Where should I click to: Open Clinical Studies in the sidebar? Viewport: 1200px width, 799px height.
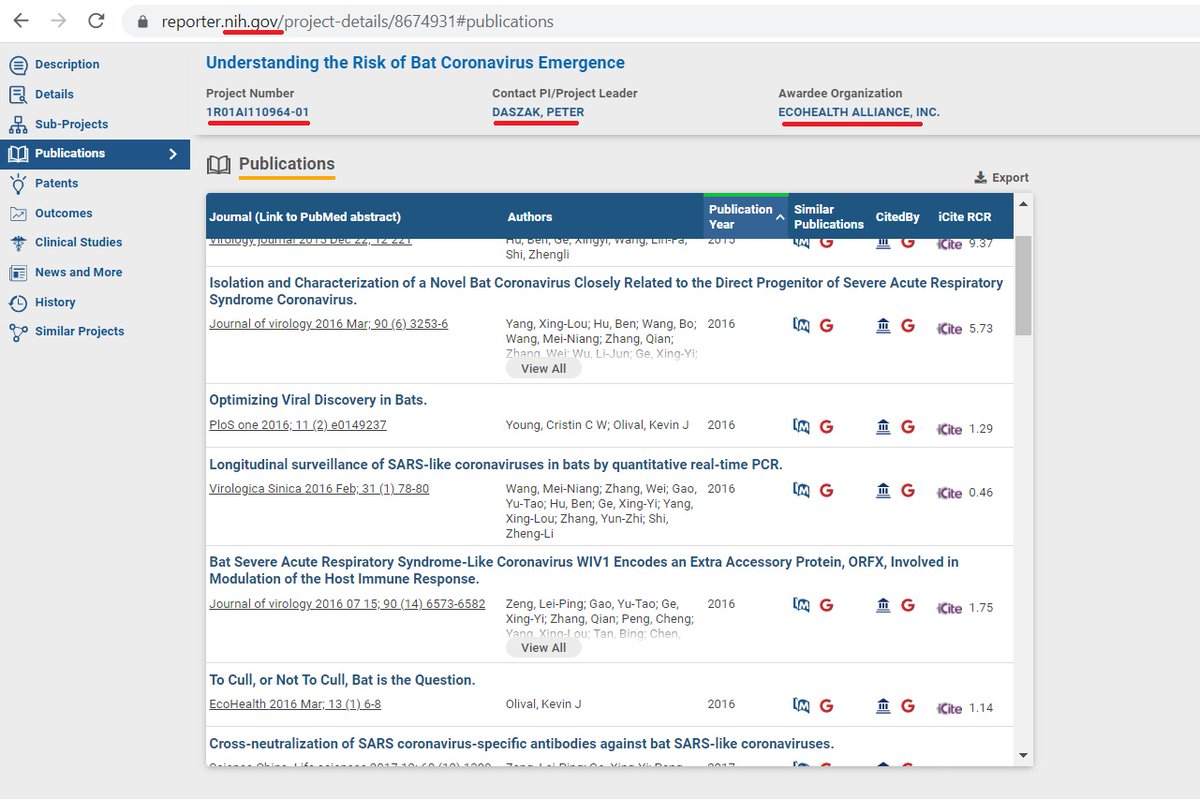(x=78, y=242)
